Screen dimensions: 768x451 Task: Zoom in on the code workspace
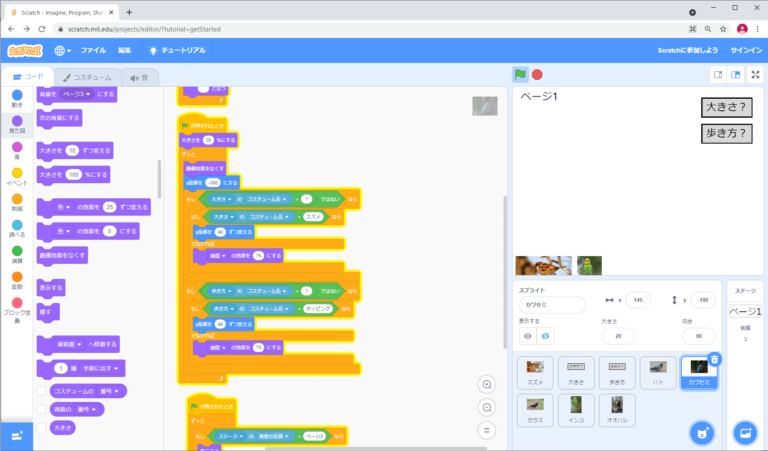[487, 385]
